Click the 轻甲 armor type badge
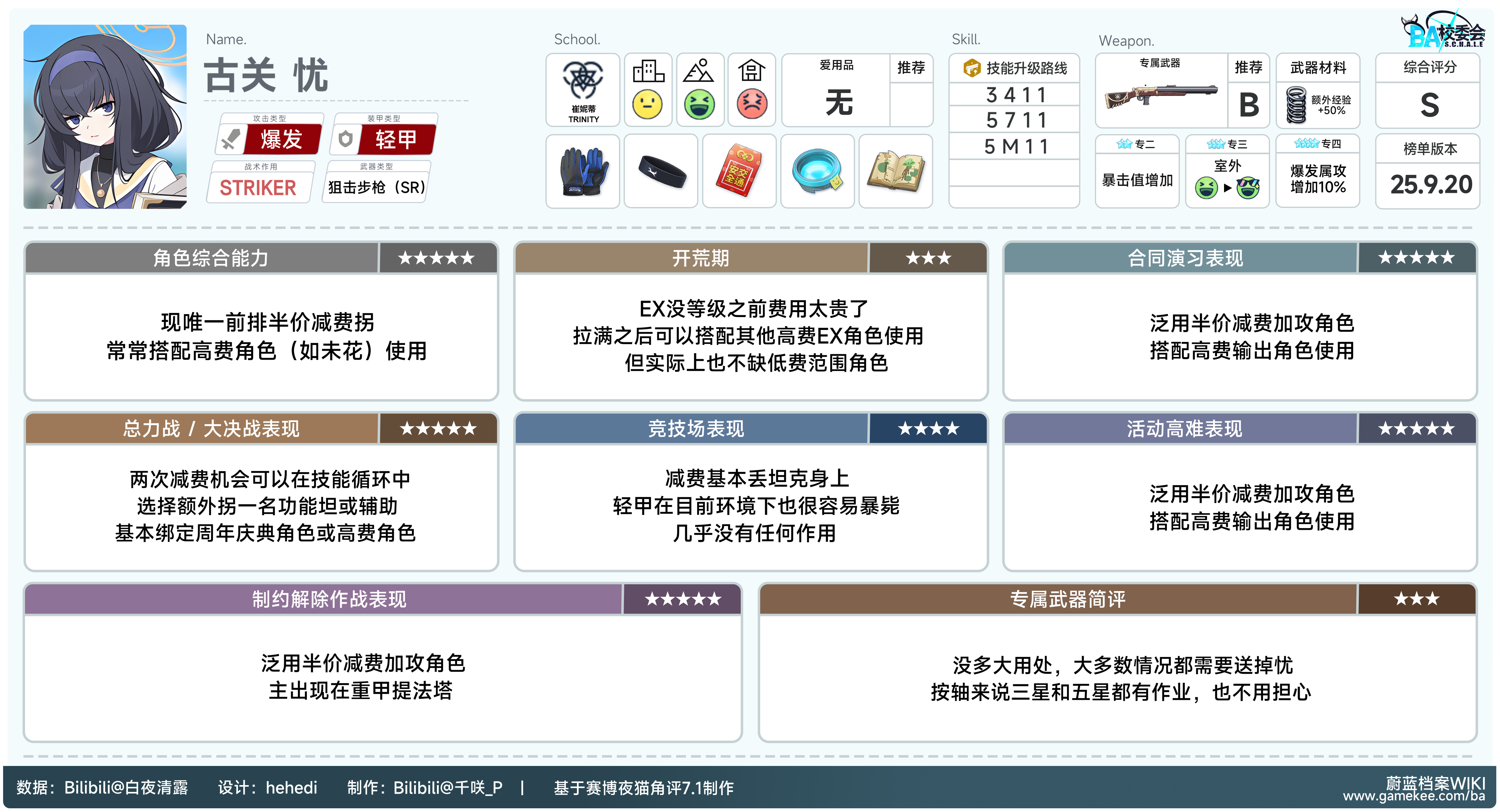 396,140
